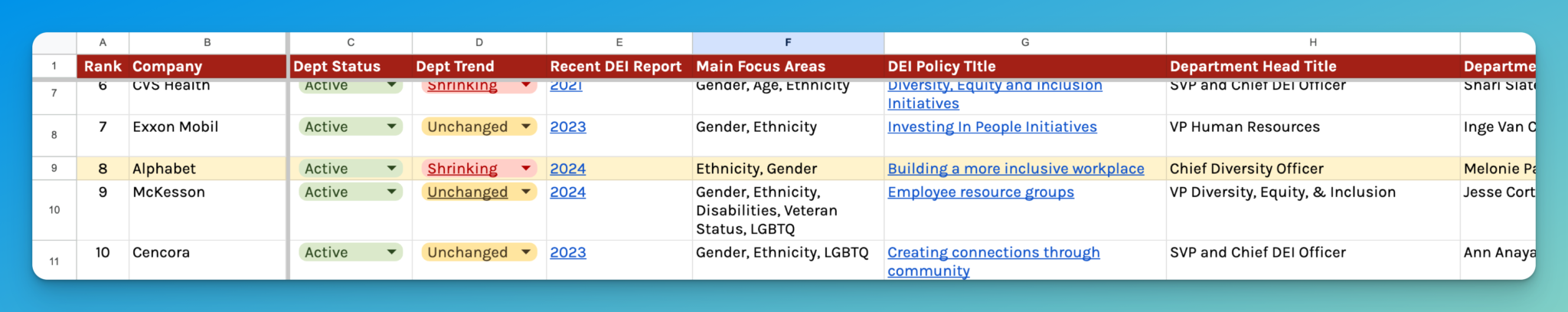The width and height of the screenshot is (1568, 312).
Task: Select row 11 header number
Action: (x=54, y=261)
